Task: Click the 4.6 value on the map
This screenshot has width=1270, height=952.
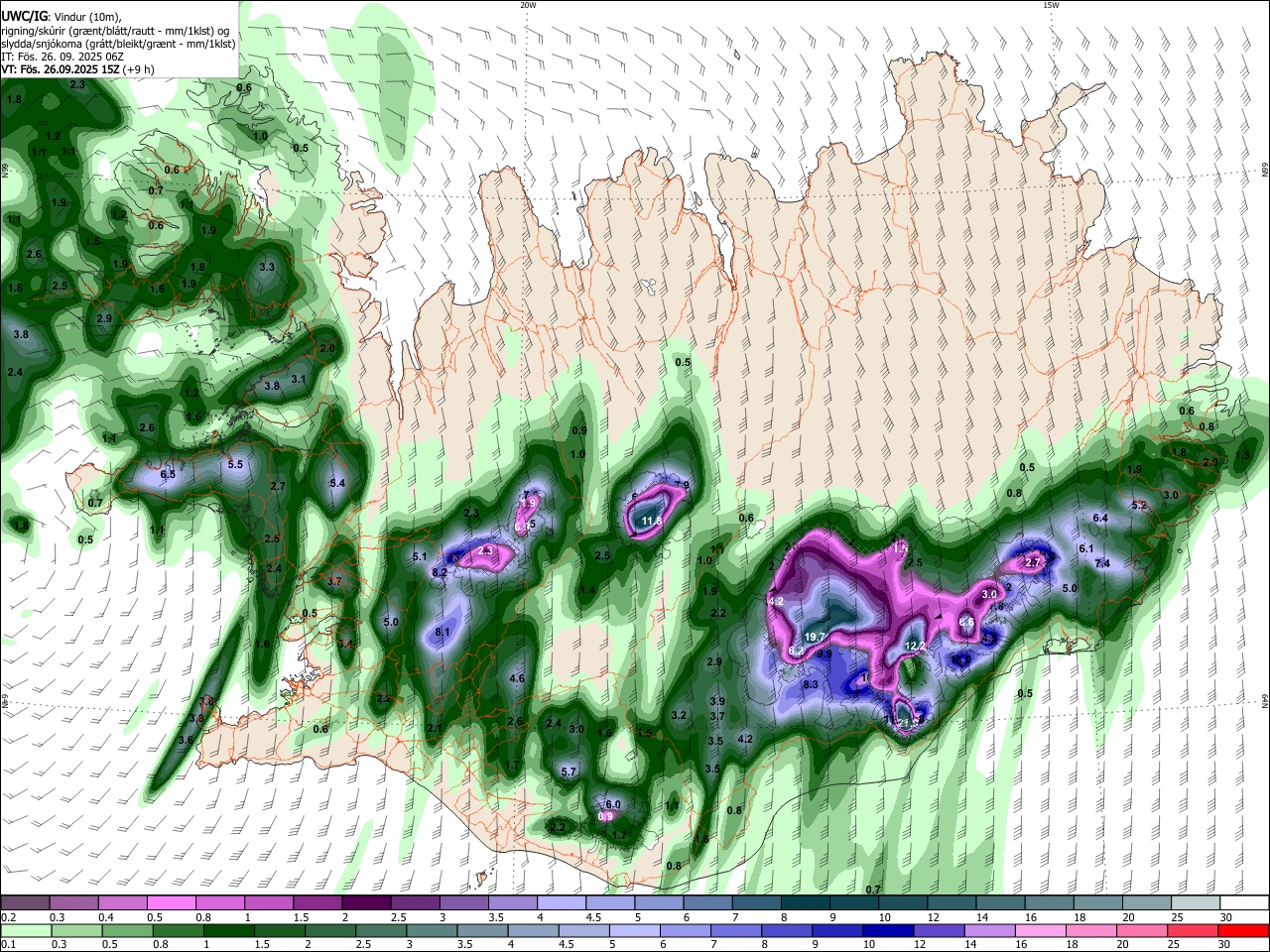Action: click(x=517, y=678)
